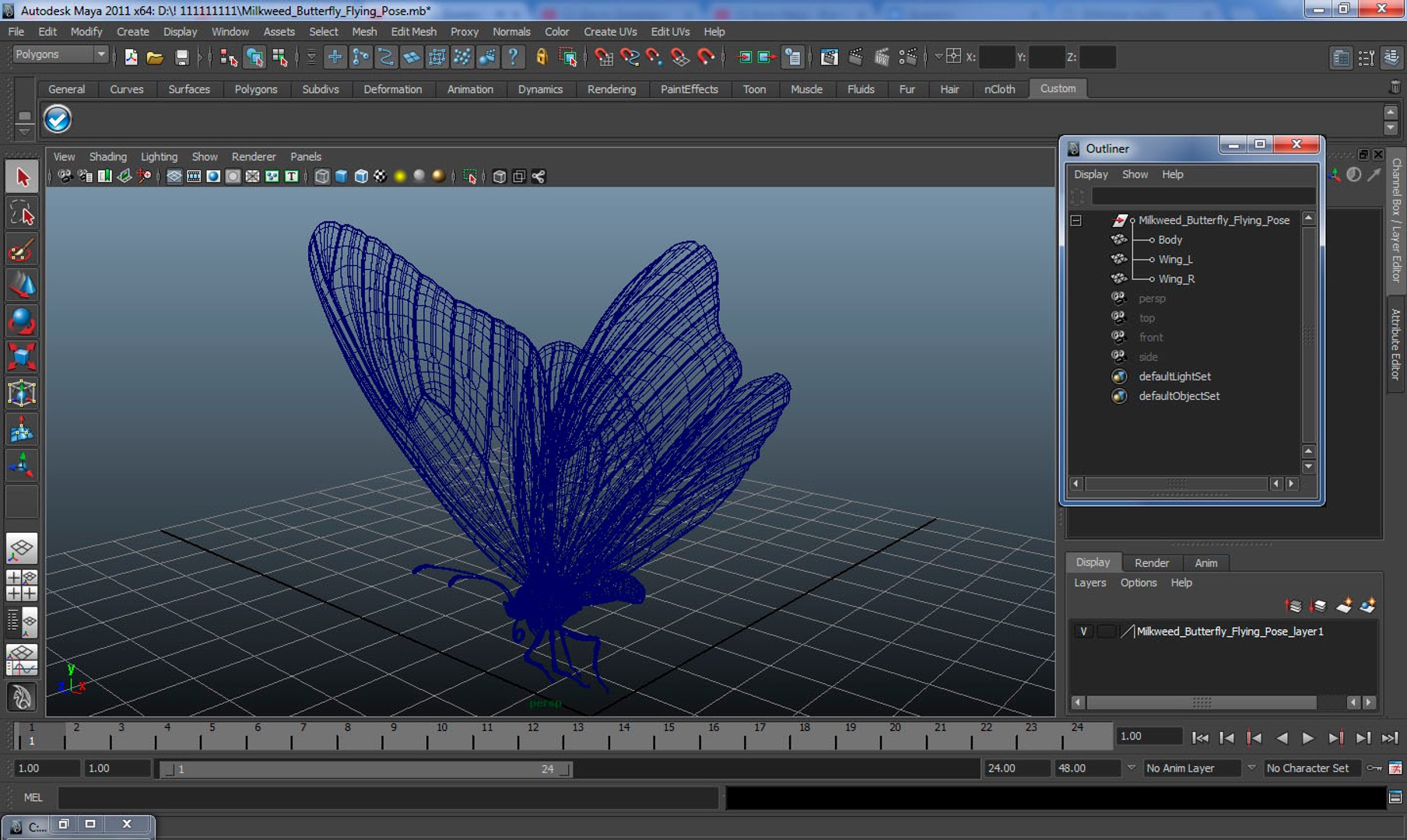The height and width of the screenshot is (840, 1407).
Task: Open the Create UVs menu
Action: pos(610,32)
